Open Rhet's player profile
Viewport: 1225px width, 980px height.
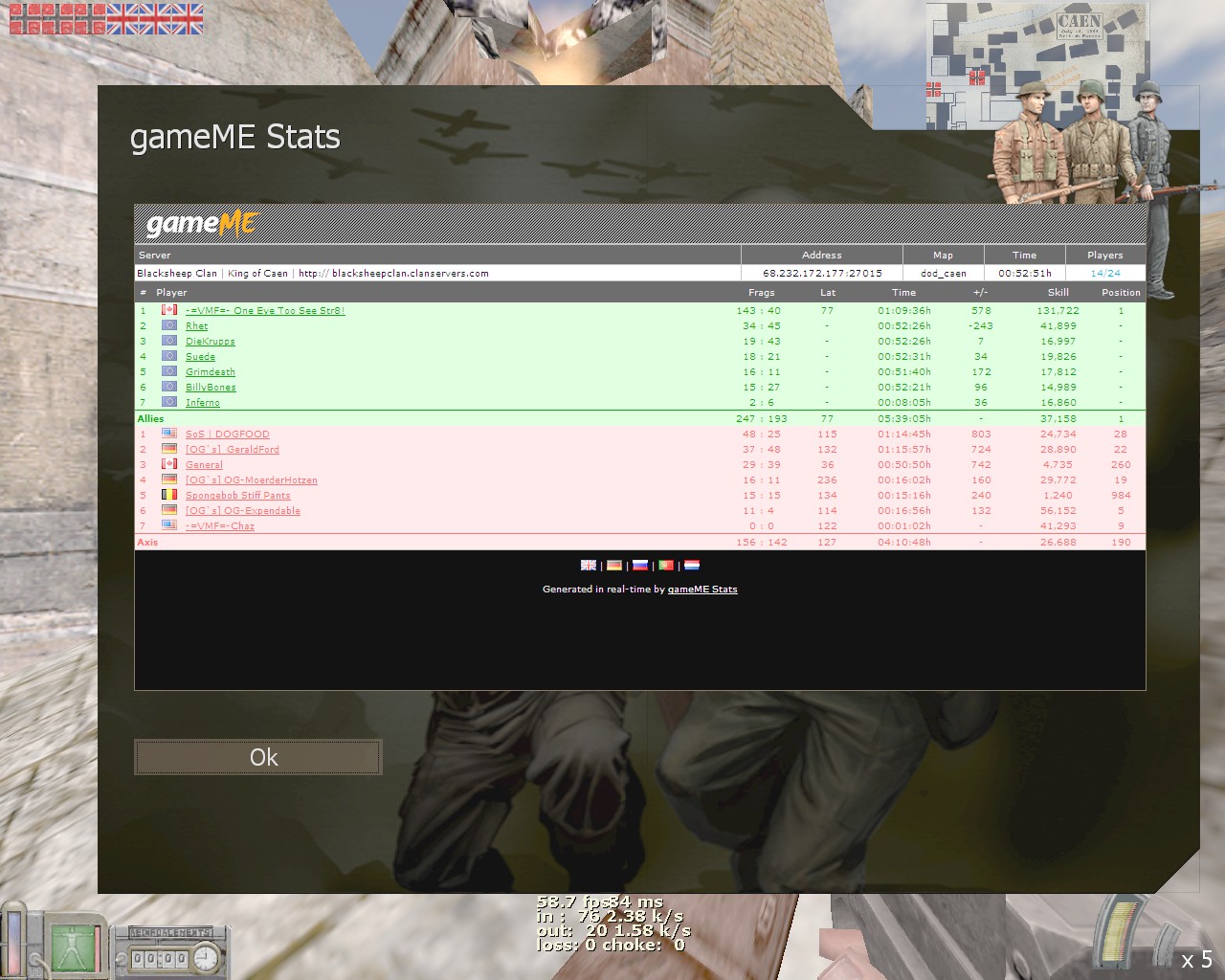coord(196,325)
